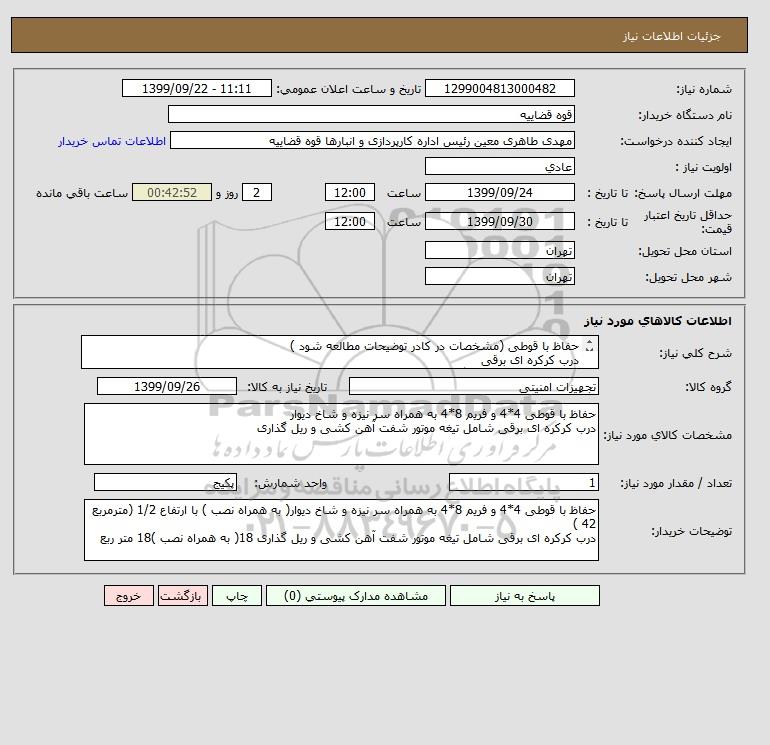
Task: Click the announcement date field 1399/09/22 - 11:11
Action: click(196, 89)
